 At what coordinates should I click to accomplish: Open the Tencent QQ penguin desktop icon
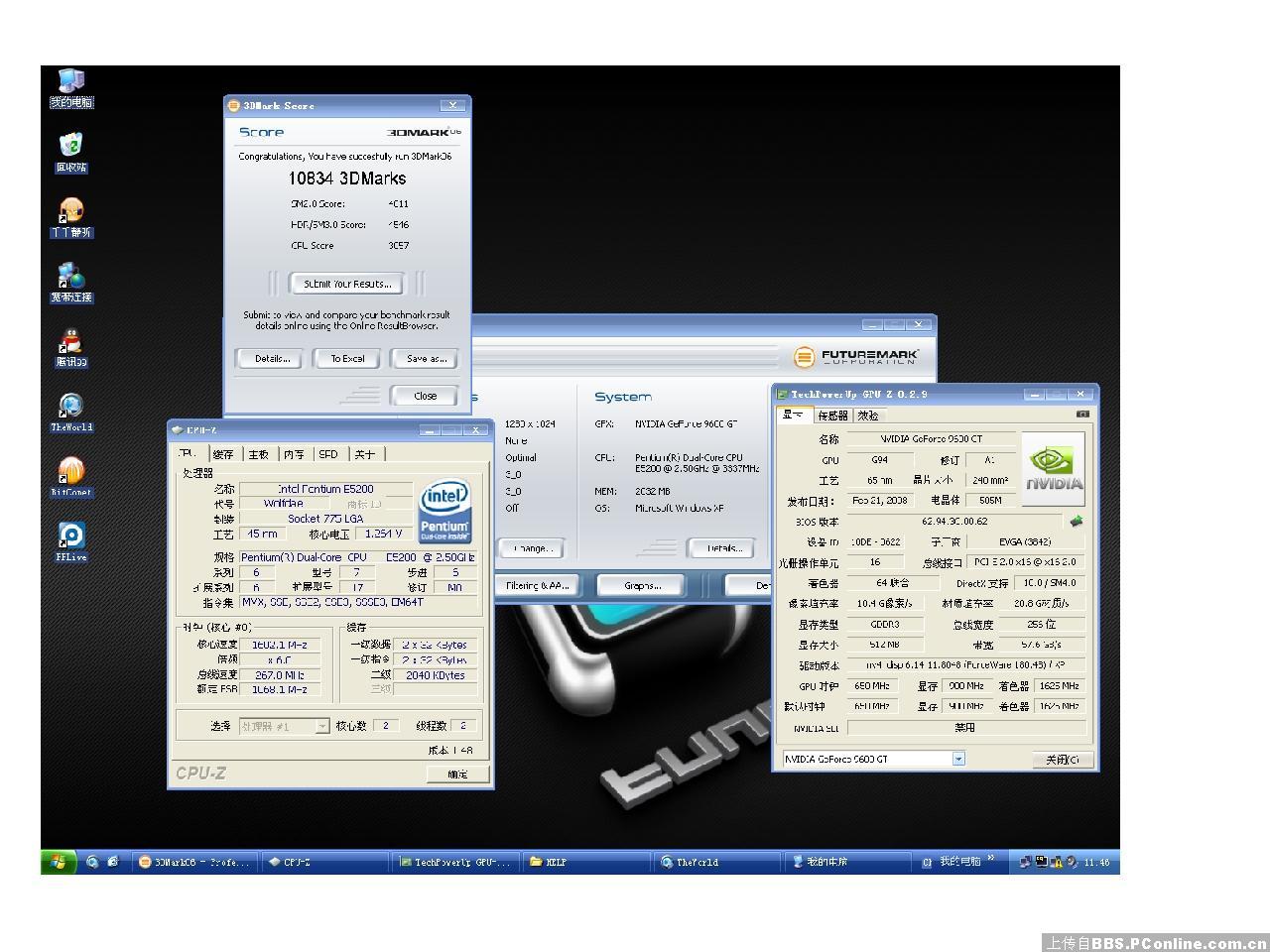point(71,348)
